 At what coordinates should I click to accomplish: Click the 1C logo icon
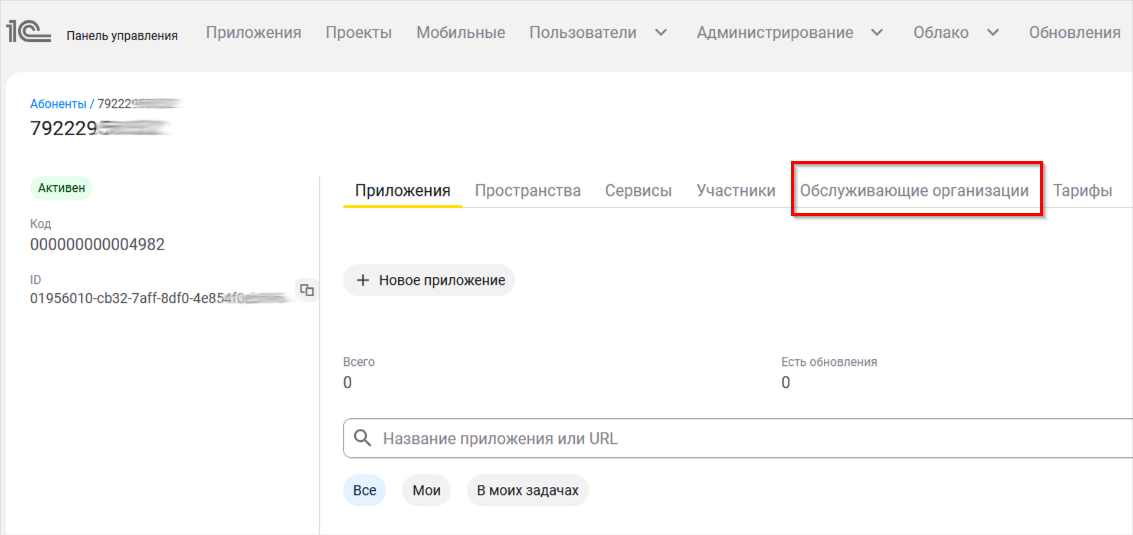[29, 33]
